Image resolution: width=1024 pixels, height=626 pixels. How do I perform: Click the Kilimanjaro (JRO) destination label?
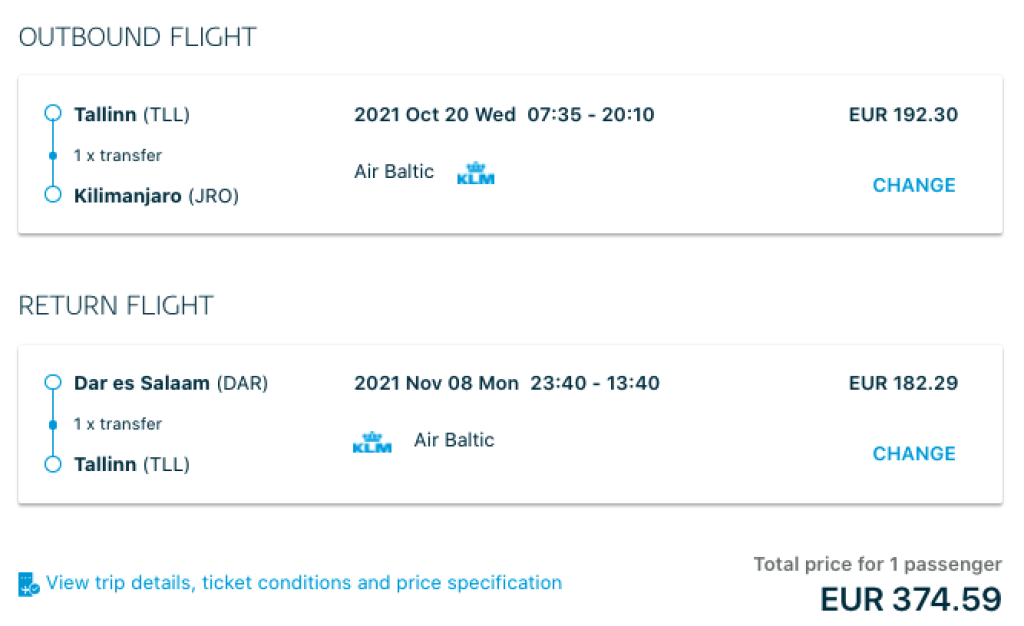click(156, 196)
